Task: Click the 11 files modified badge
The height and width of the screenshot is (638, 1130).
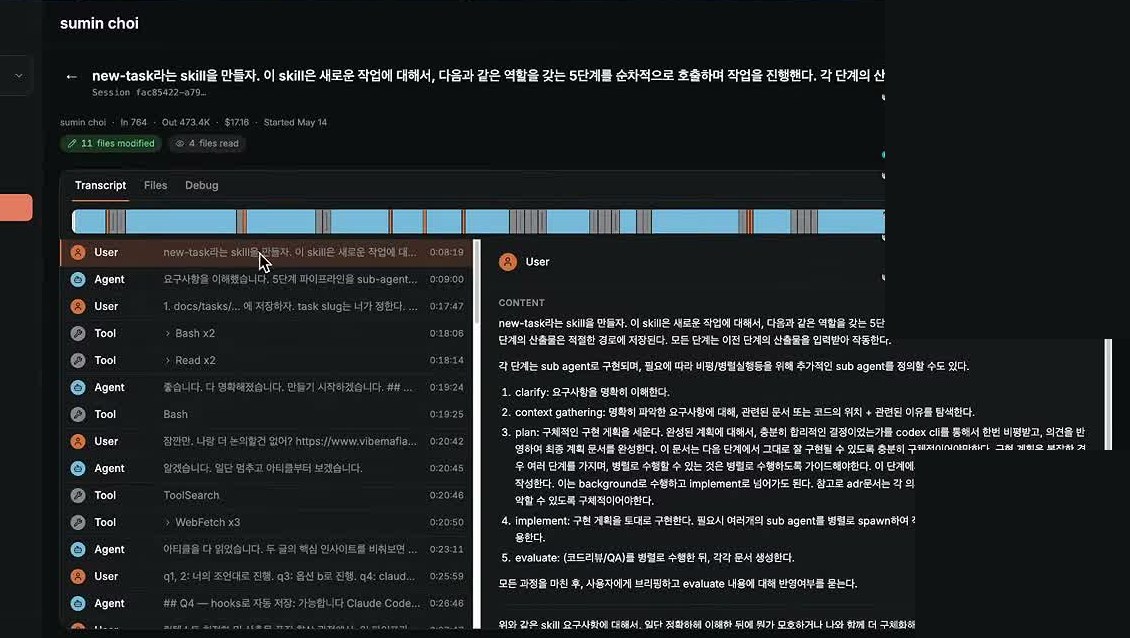Action: coord(111,143)
